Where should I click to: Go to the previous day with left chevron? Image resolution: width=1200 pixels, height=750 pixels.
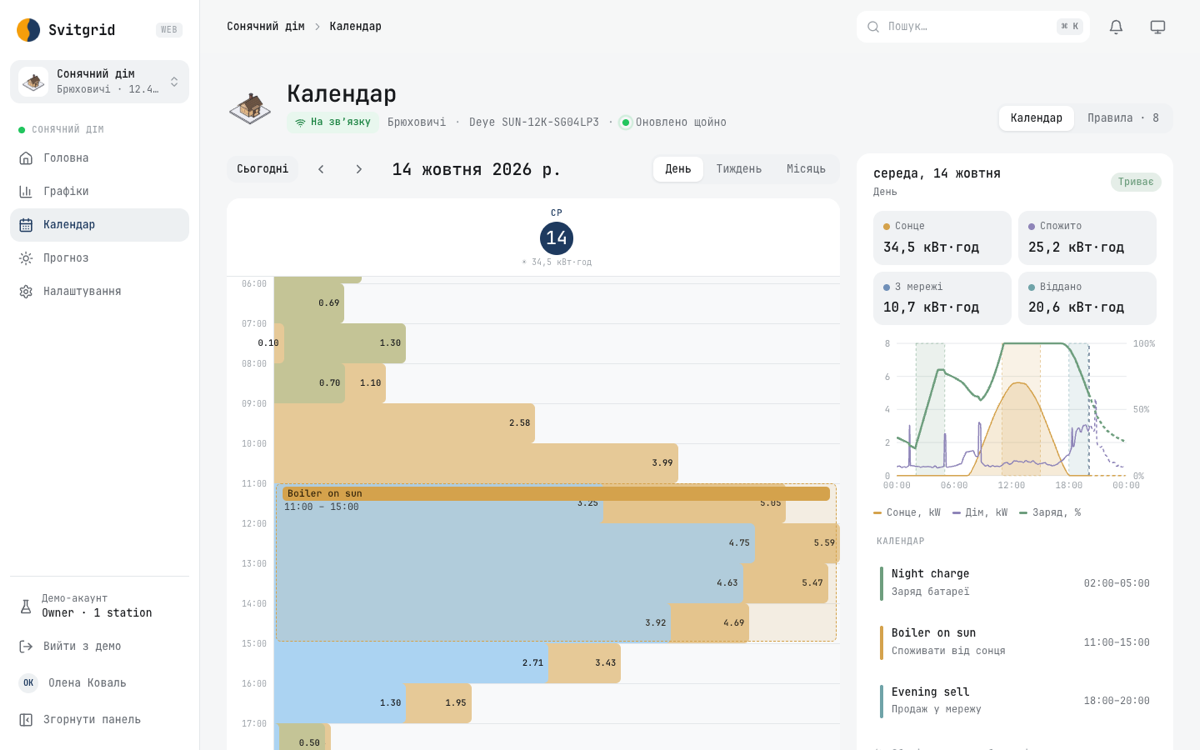[x=321, y=169]
